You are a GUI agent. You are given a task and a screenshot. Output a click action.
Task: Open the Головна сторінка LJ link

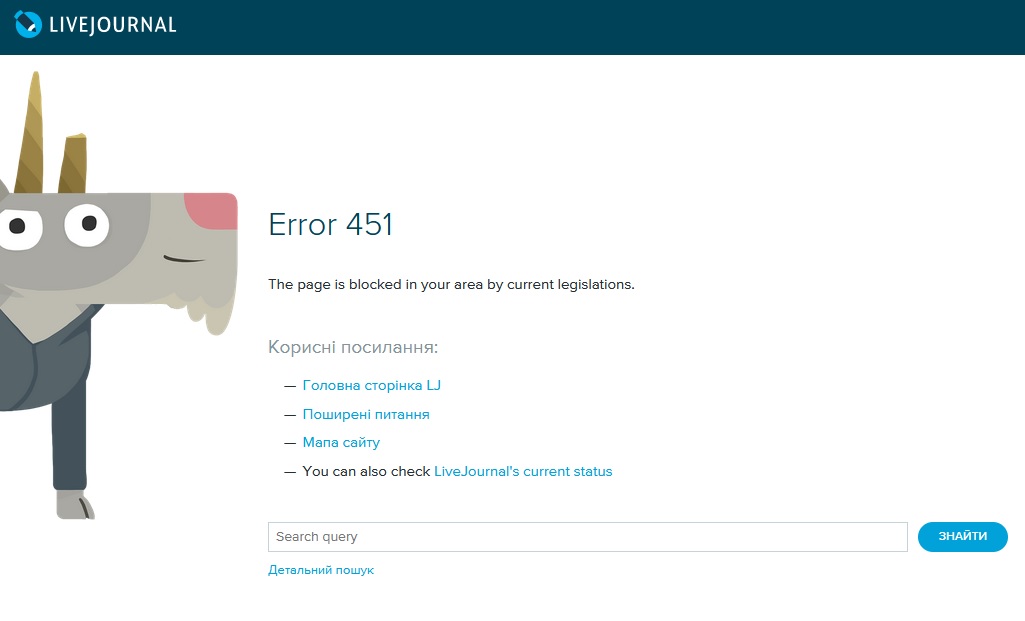(371, 386)
